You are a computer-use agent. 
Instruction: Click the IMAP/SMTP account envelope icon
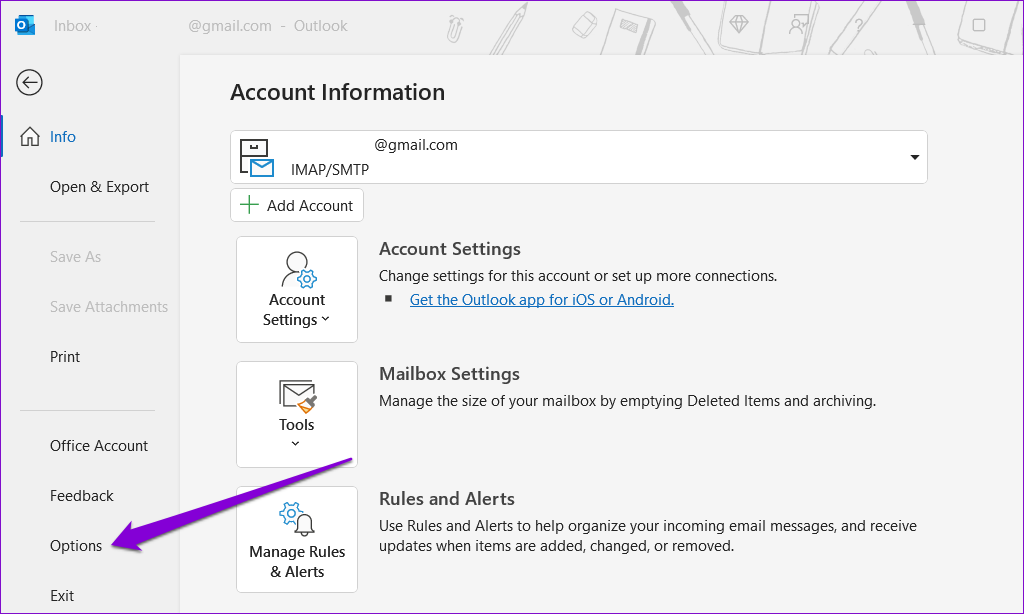(258, 156)
